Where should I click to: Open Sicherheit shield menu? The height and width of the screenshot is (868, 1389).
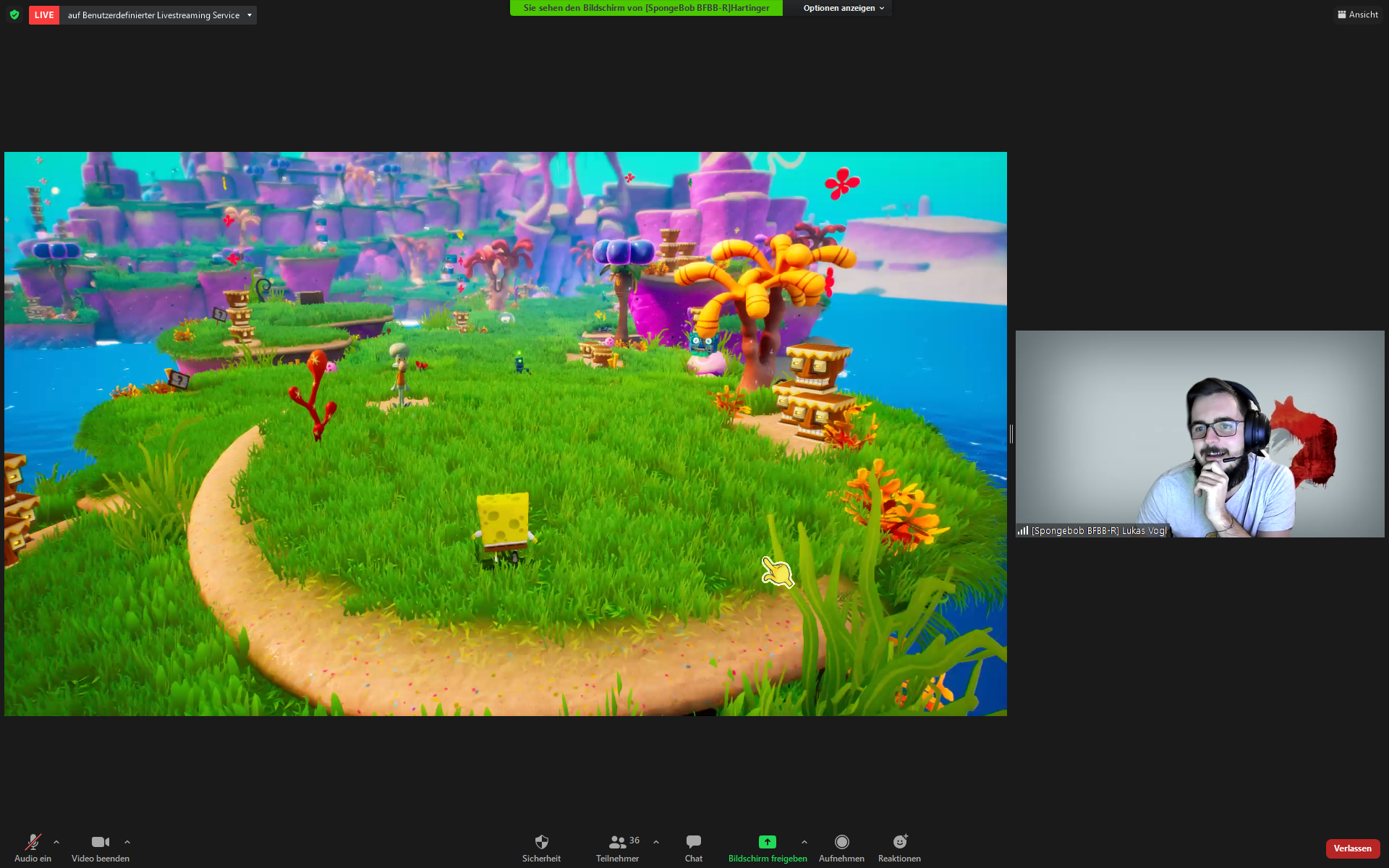click(x=541, y=848)
